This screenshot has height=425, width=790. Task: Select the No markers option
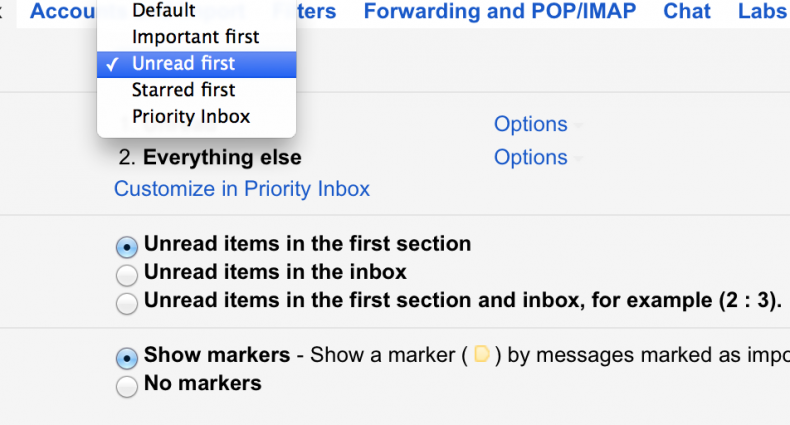(127, 385)
